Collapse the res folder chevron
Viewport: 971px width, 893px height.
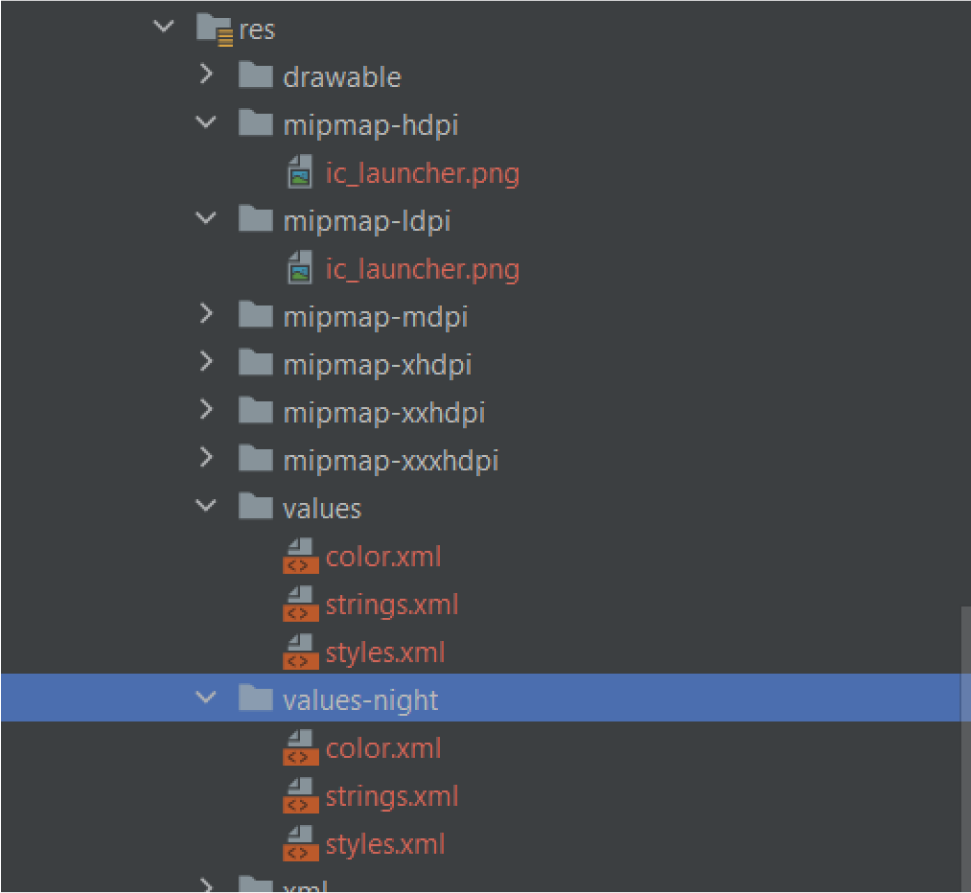click(x=163, y=27)
